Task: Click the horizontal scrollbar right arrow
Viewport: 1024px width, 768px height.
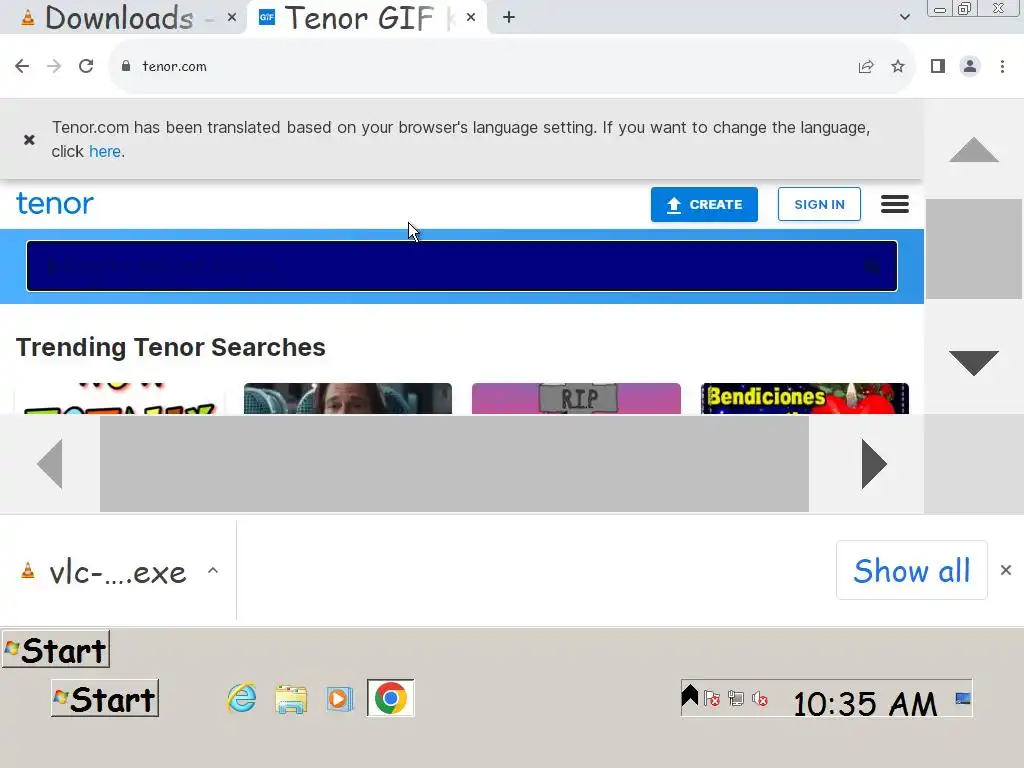Action: (x=874, y=464)
